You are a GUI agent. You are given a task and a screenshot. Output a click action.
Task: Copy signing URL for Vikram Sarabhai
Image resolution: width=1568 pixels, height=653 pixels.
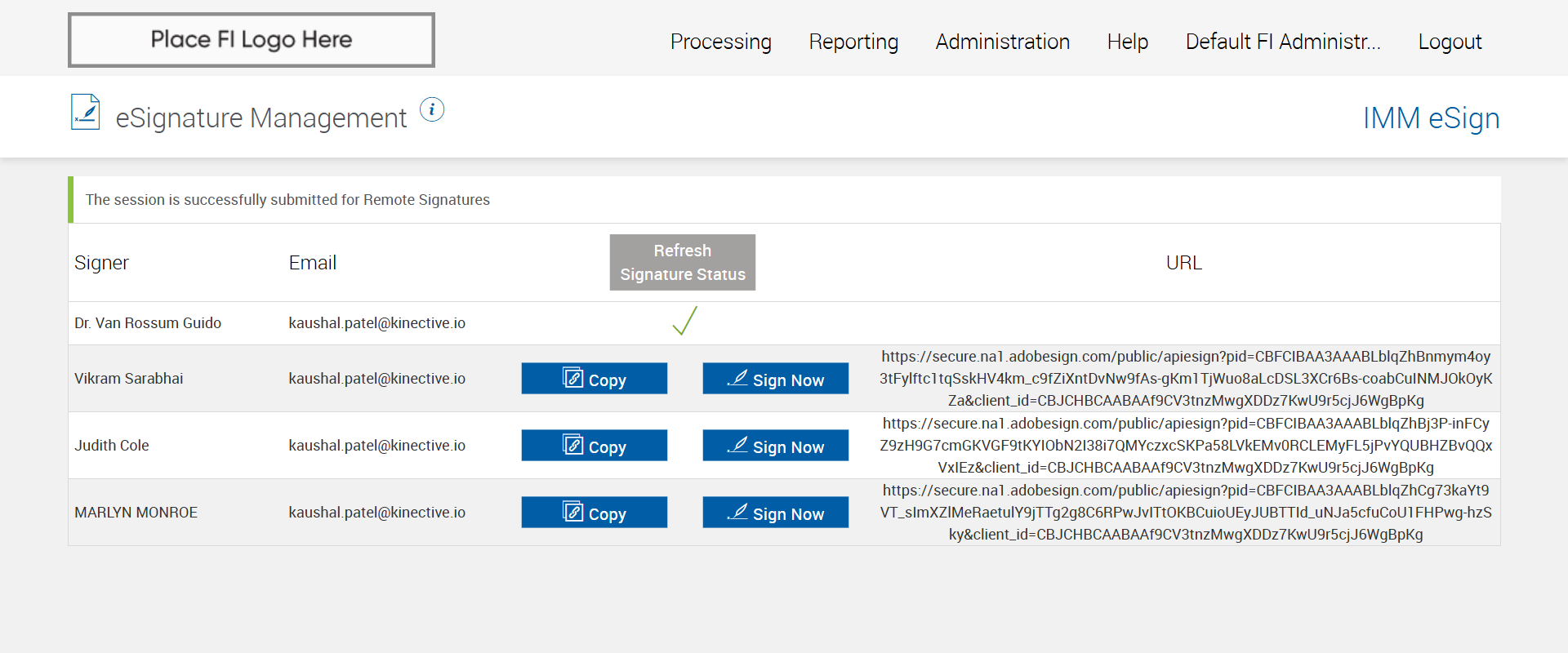pos(594,379)
